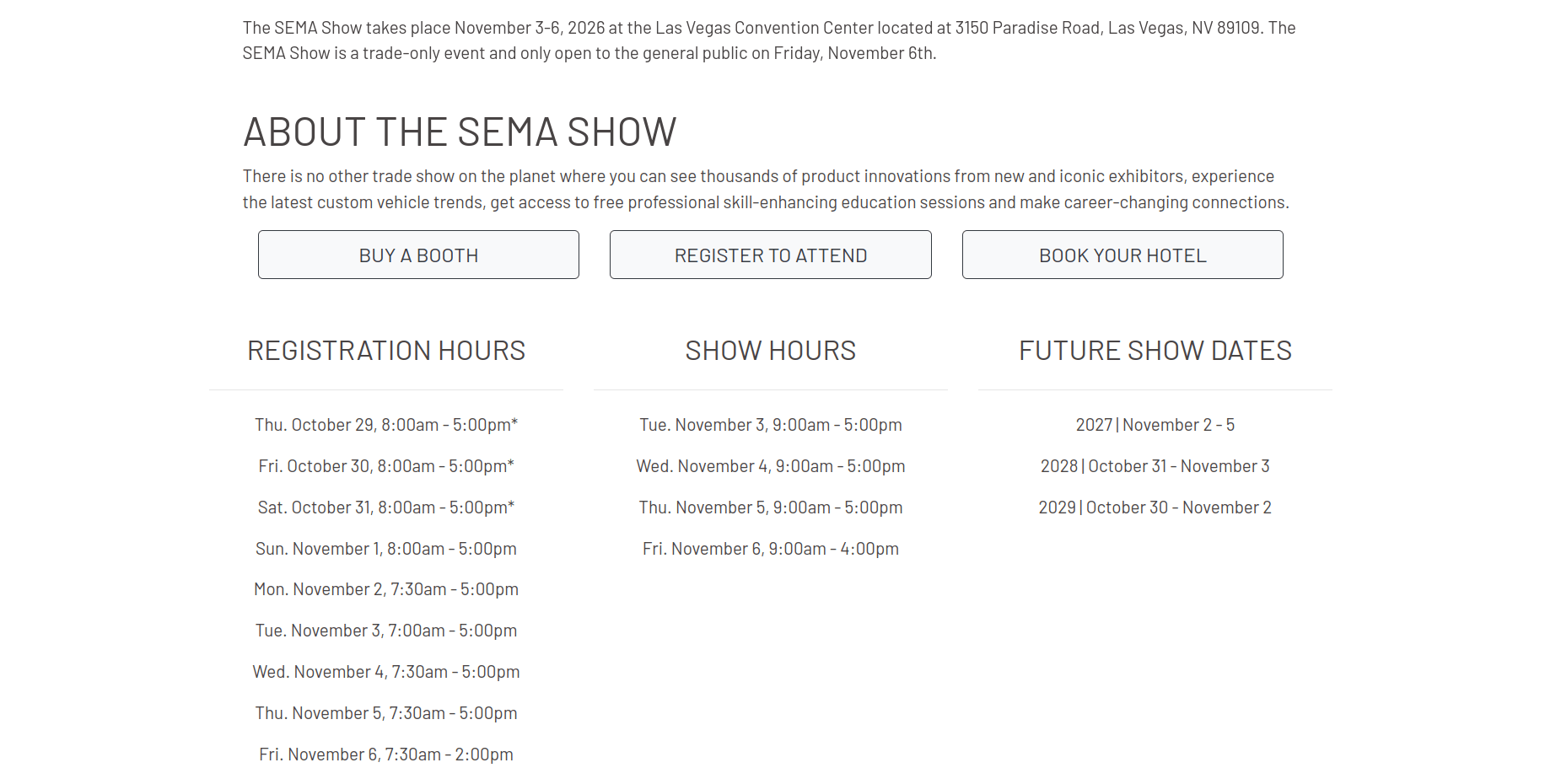Click the SHOW HOURS heading
Viewport: 1545px width, 784px height.
click(x=770, y=351)
